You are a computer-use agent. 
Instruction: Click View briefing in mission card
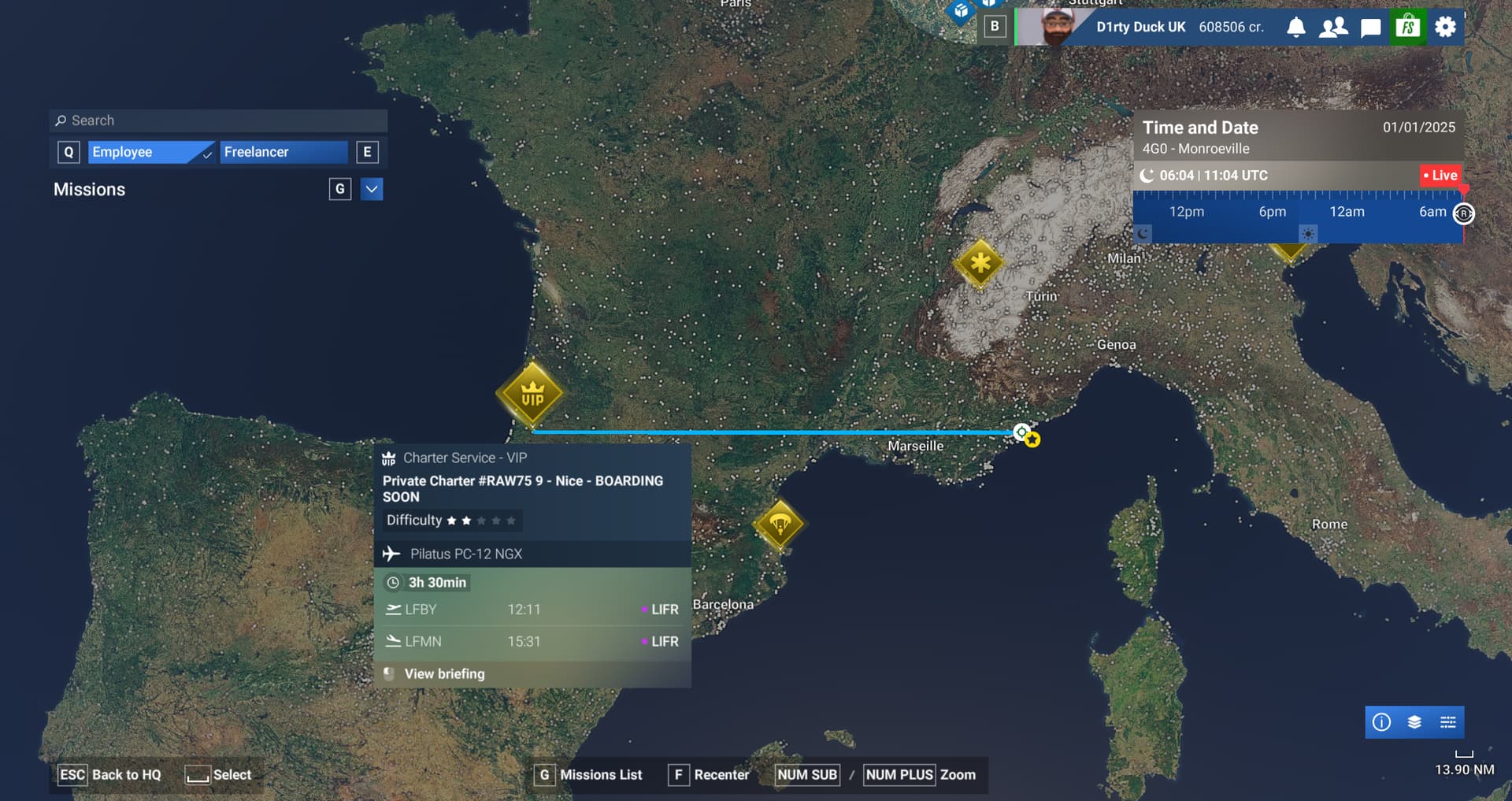[444, 674]
